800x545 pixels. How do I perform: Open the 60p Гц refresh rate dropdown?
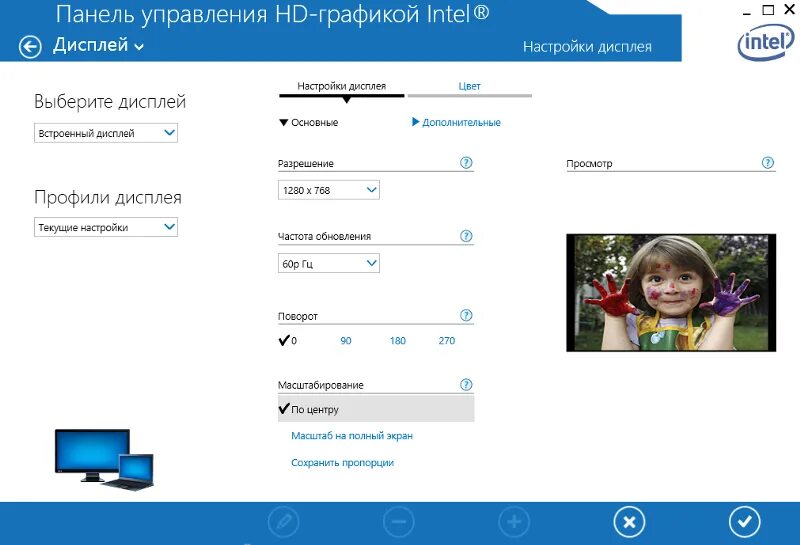point(329,263)
